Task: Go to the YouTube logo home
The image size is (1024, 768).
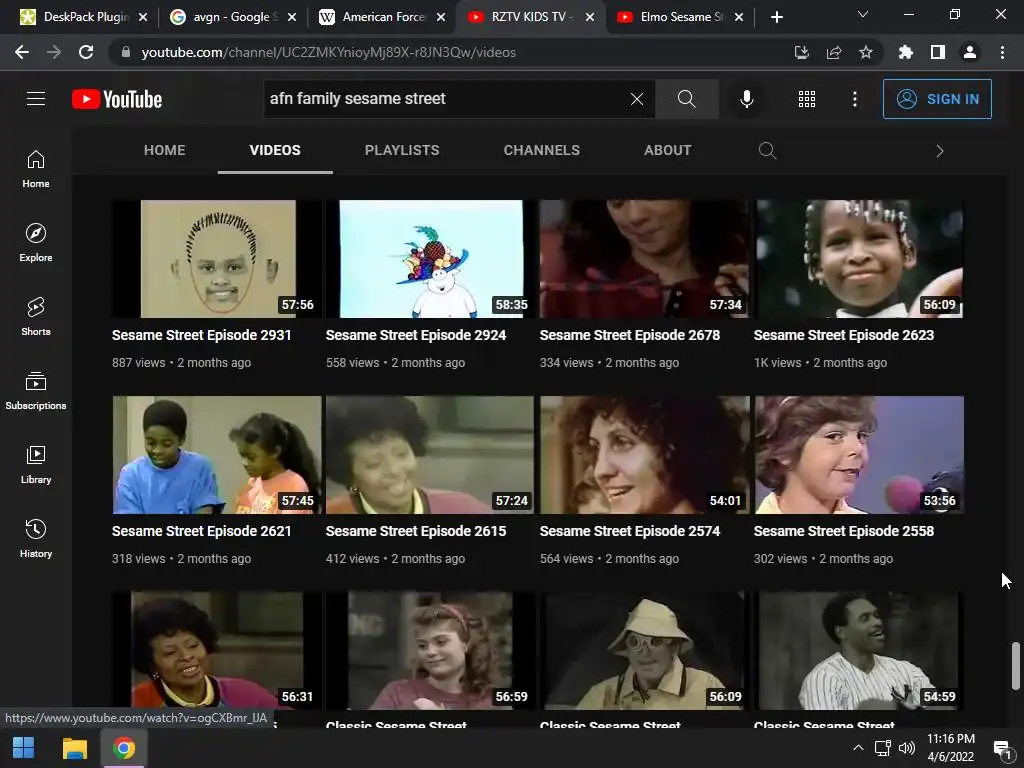Action: [117, 99]
